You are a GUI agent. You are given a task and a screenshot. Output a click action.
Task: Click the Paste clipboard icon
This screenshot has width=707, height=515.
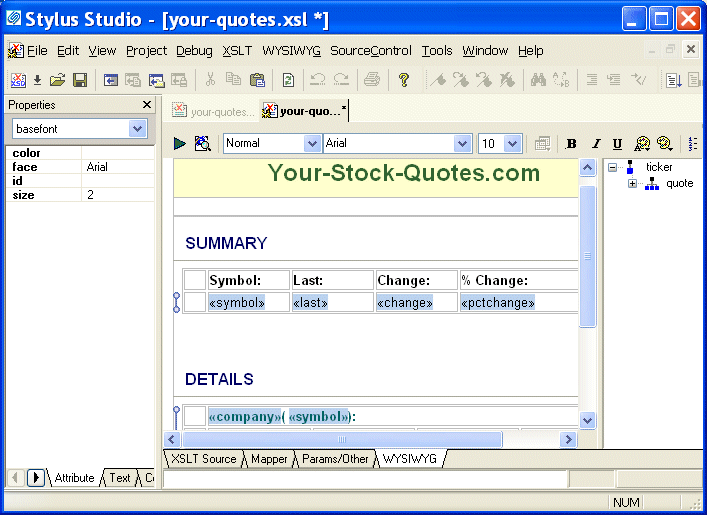click(x=257, y=80)
